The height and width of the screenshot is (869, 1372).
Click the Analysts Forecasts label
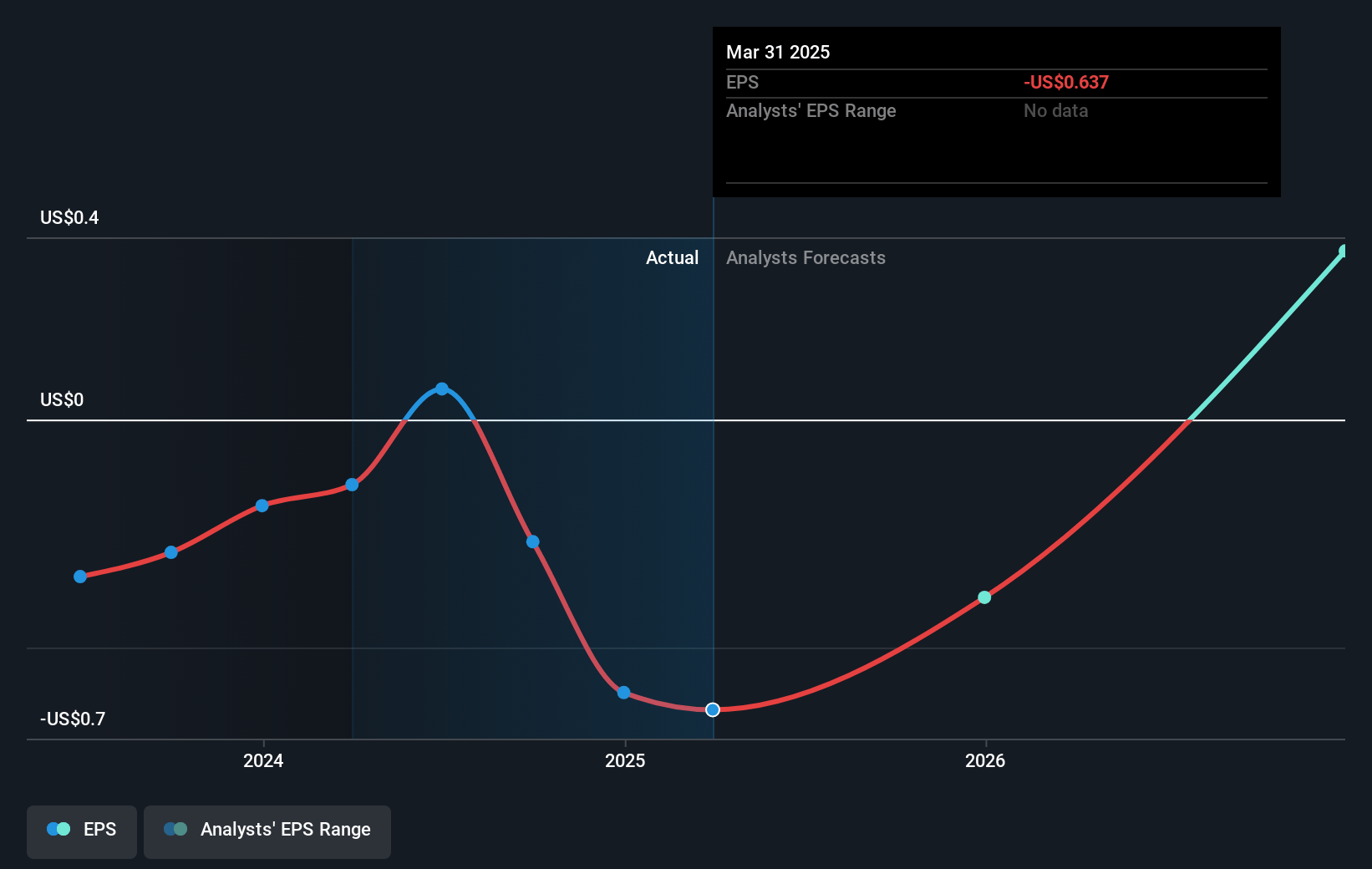(x=805, y=257)
